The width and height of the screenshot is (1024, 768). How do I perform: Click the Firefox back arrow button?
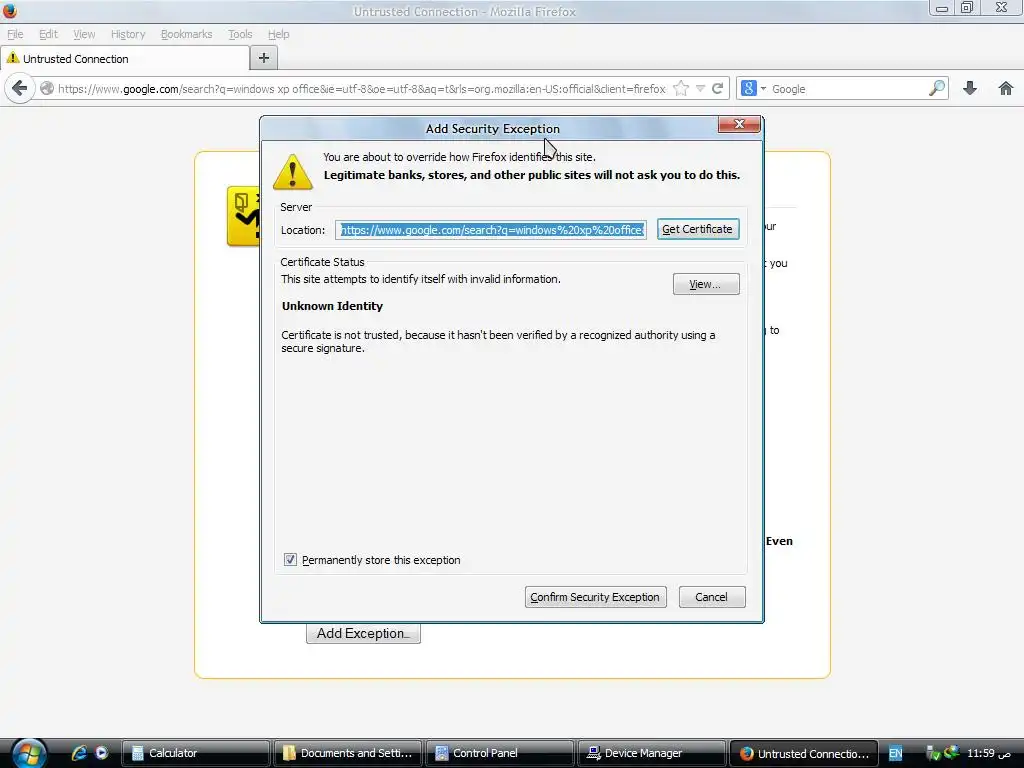[20, 88]
